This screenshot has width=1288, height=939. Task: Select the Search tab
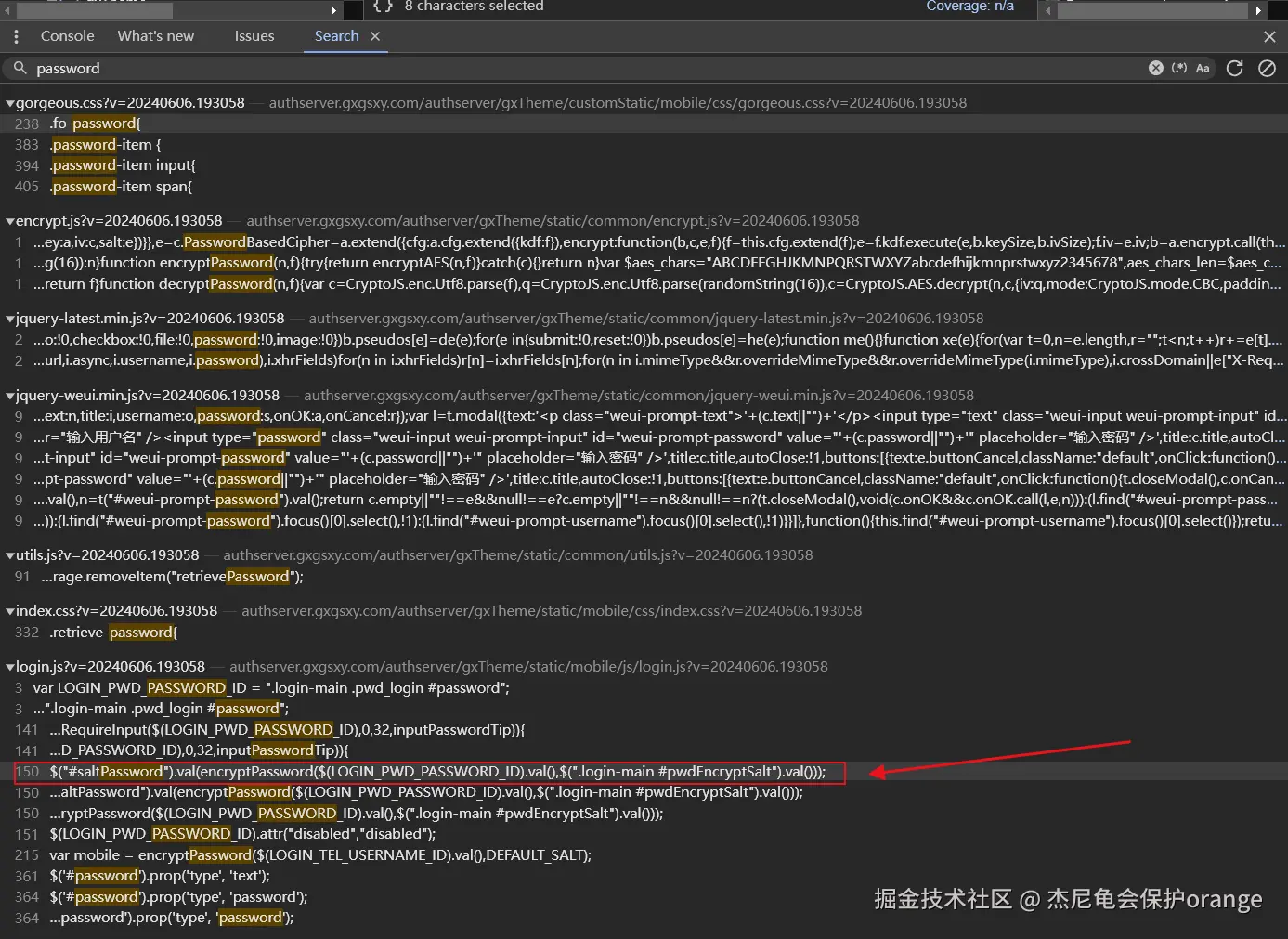[336, 36]
